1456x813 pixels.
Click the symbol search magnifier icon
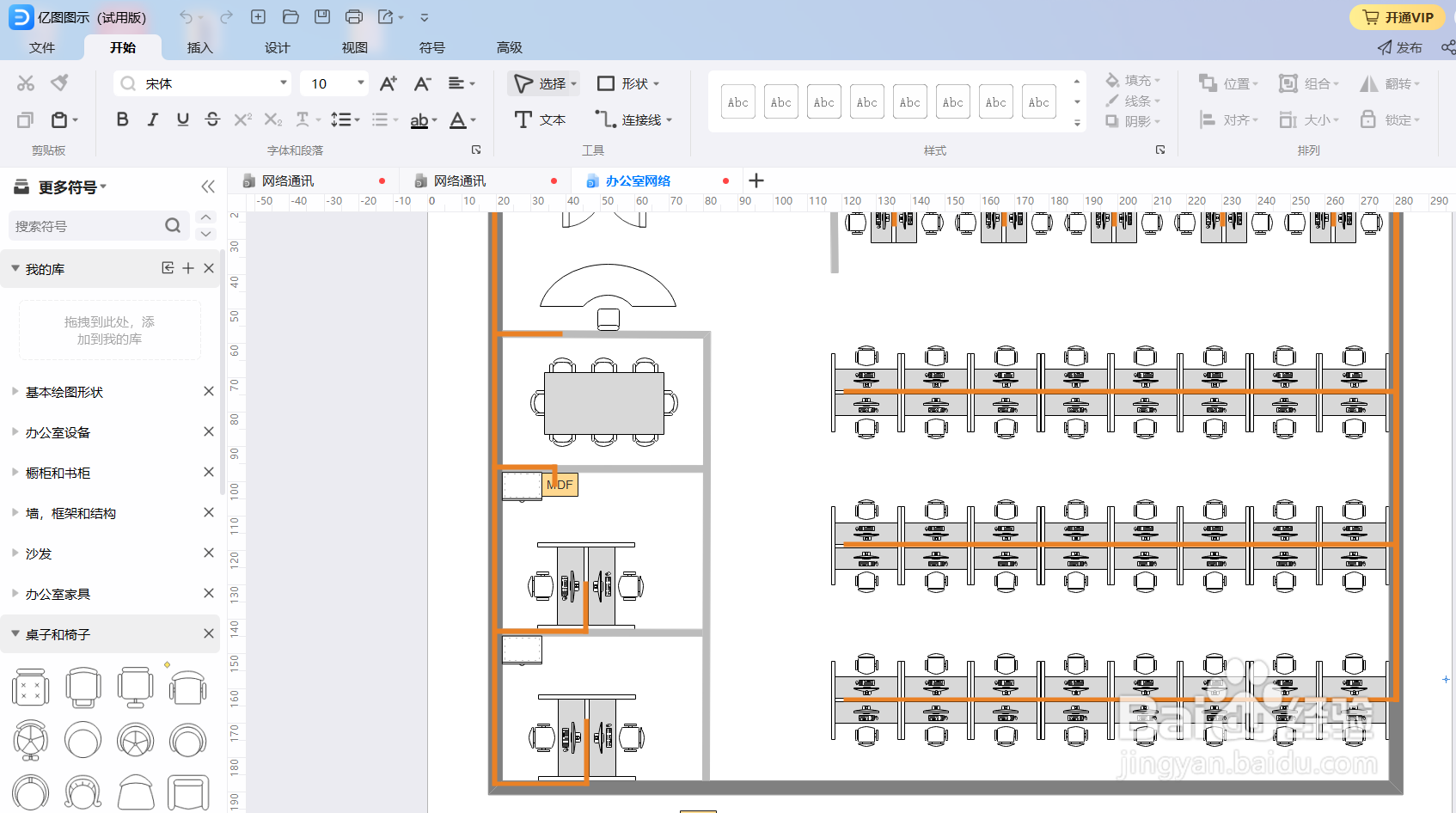(x=173, y=225)
